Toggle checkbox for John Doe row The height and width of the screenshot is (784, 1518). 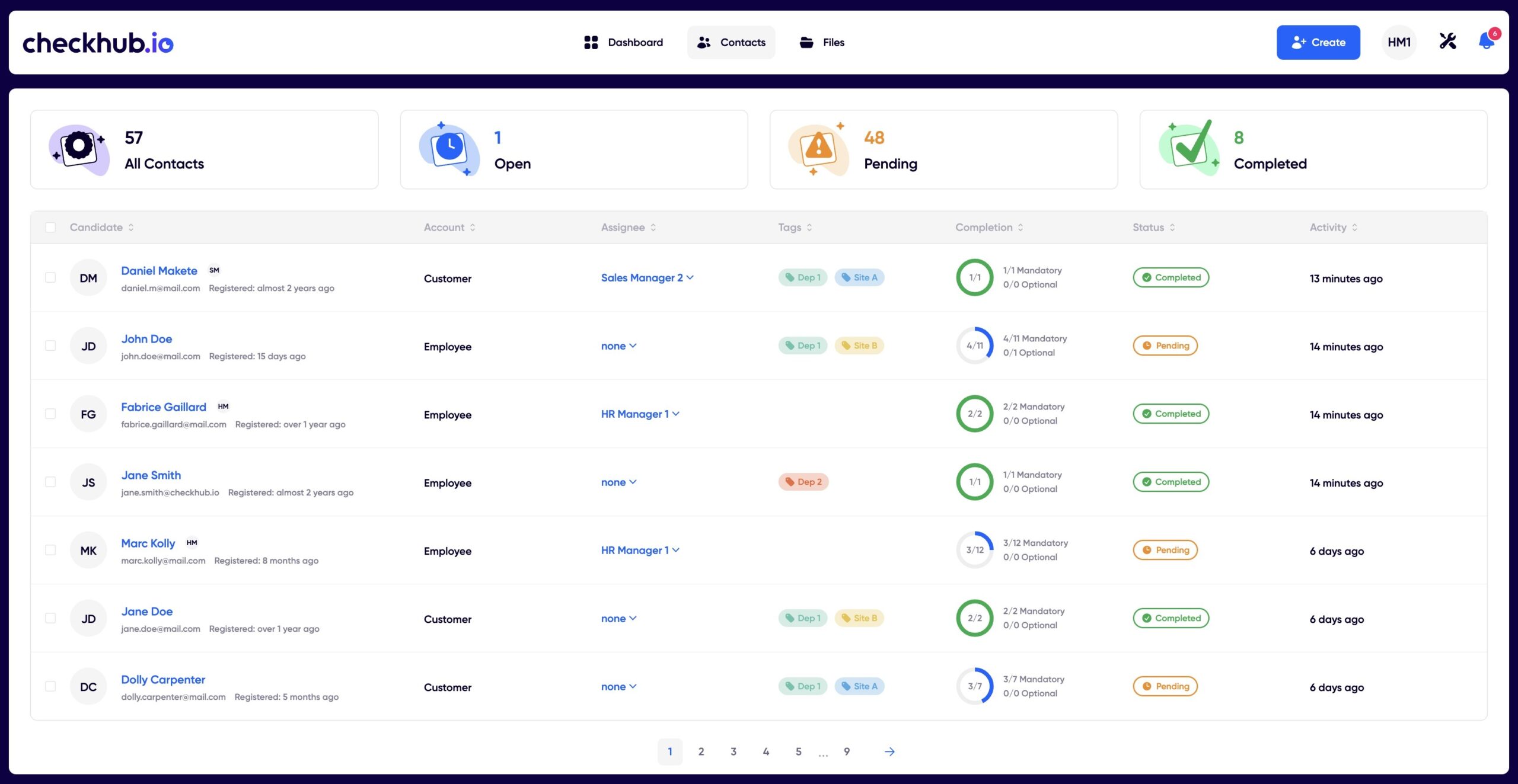51,345
